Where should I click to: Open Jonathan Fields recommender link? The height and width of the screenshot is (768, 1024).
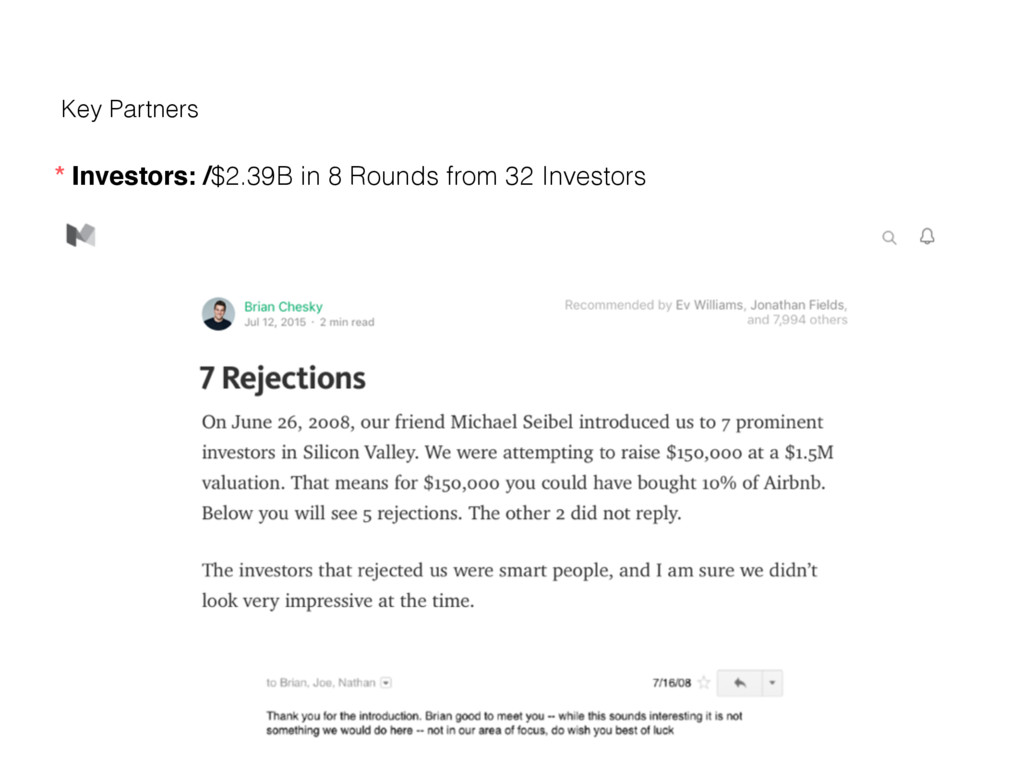pos(799,304)
